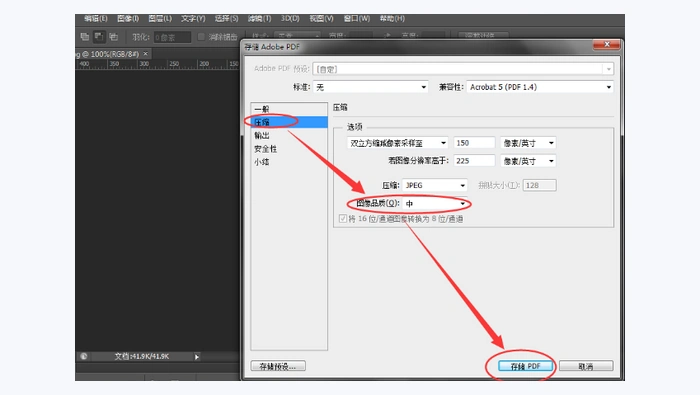Image resolution: width=700 pixels, height=395 pixels.
Task: Open the 像素/英寸 unit dropdown beside 150
Action: click(x=528, y=143)
